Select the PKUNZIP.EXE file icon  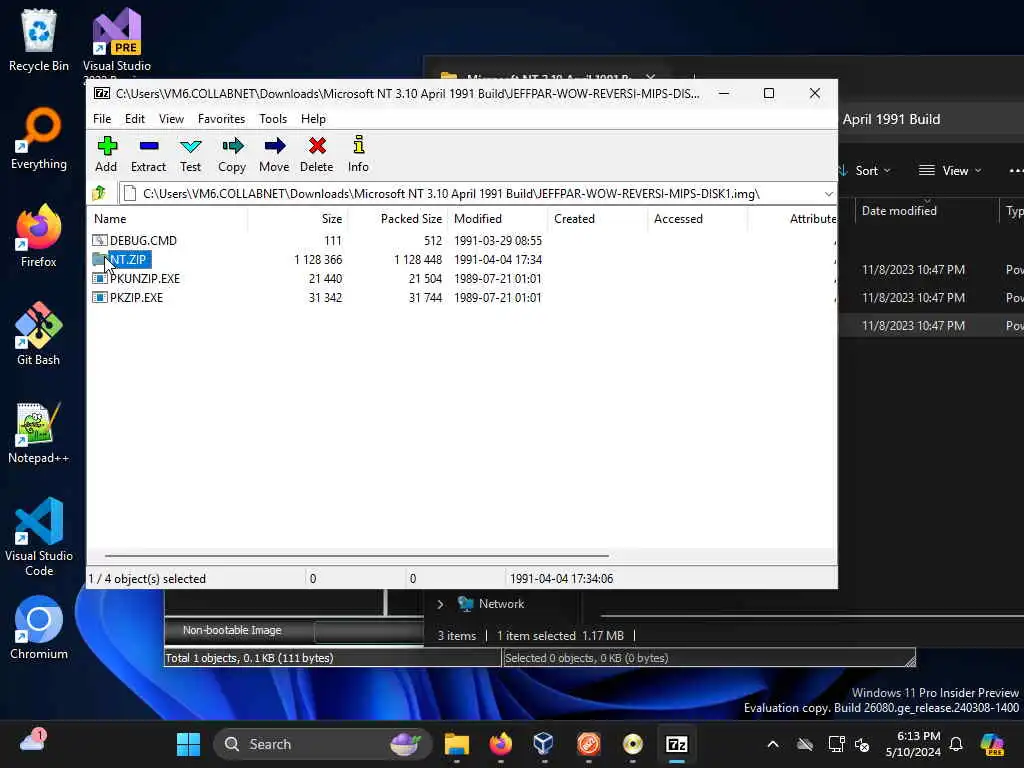pyautogui.click(x=99, y=278)
